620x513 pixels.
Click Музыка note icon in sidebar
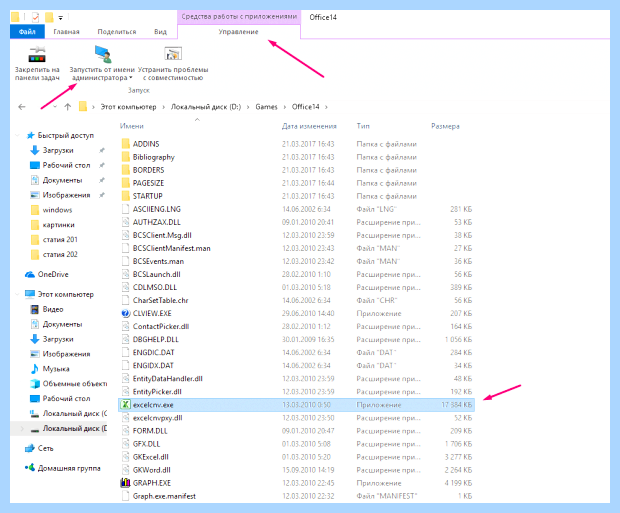click(35, 369)
